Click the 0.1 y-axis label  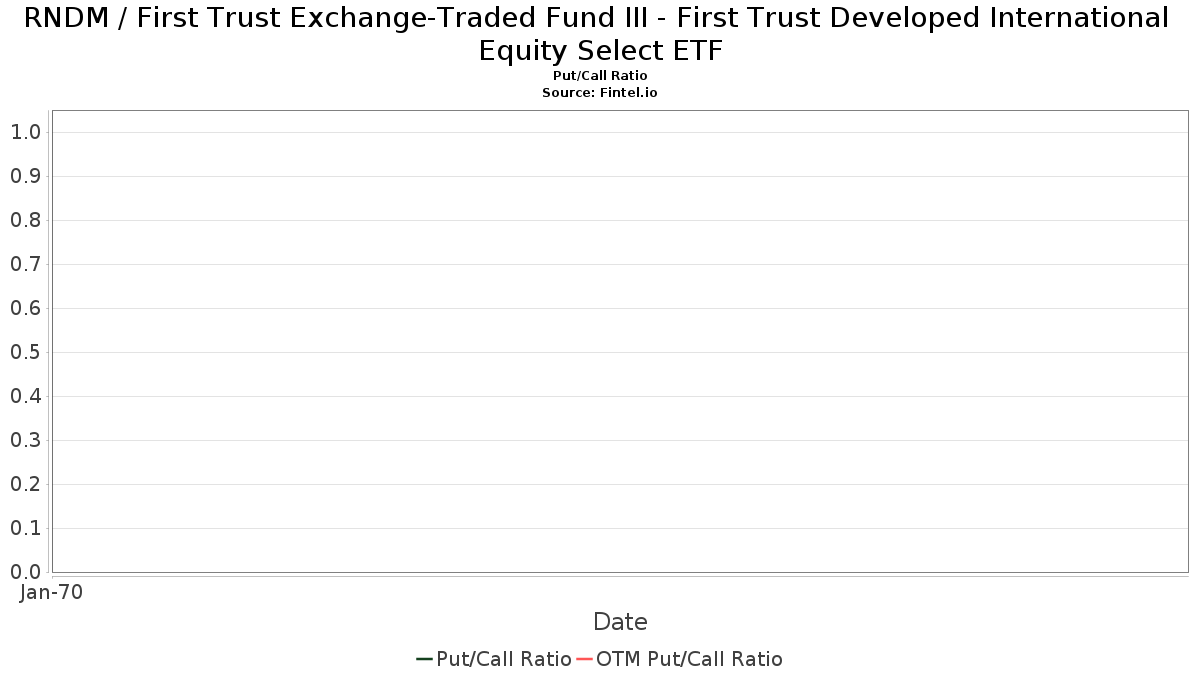[25, 528]
